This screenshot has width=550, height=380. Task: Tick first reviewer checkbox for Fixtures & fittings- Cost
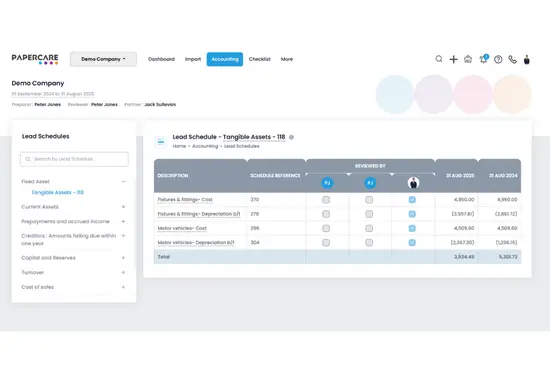click(x=326, y=200)
